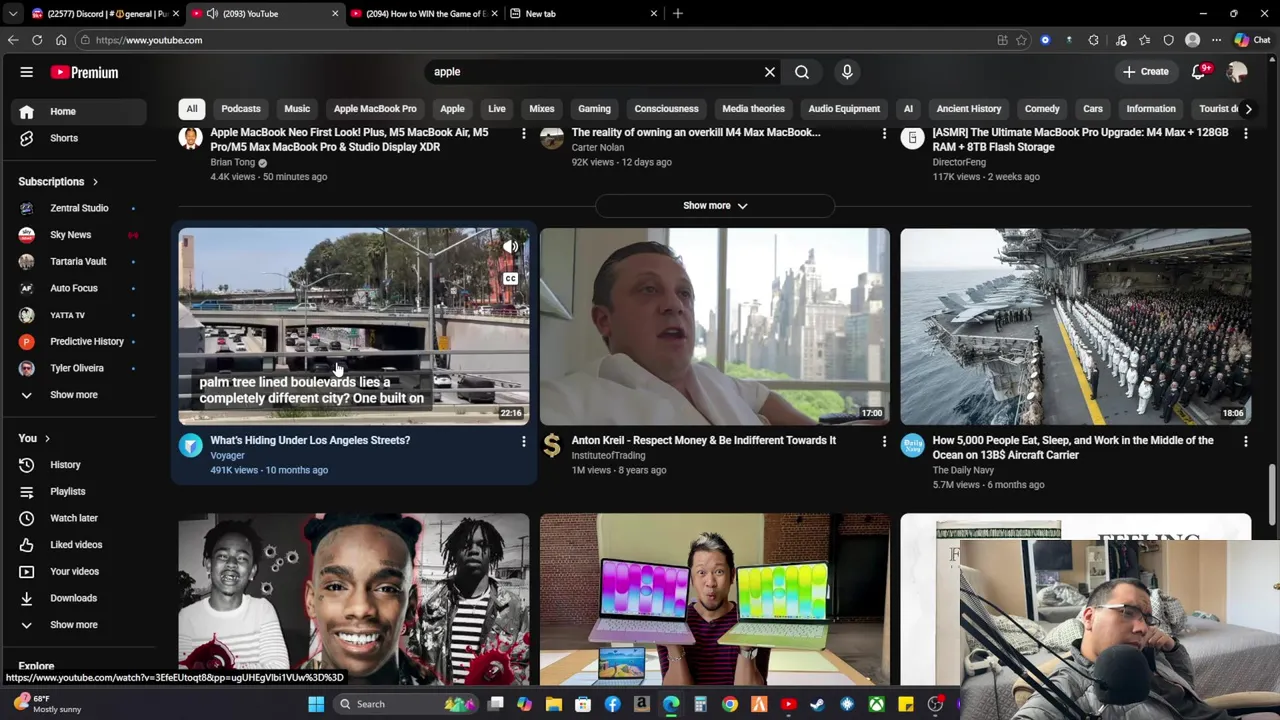Expand the Subscriptions section arrow
This screenshot has height=720, width=1280.
coord(95,182)
